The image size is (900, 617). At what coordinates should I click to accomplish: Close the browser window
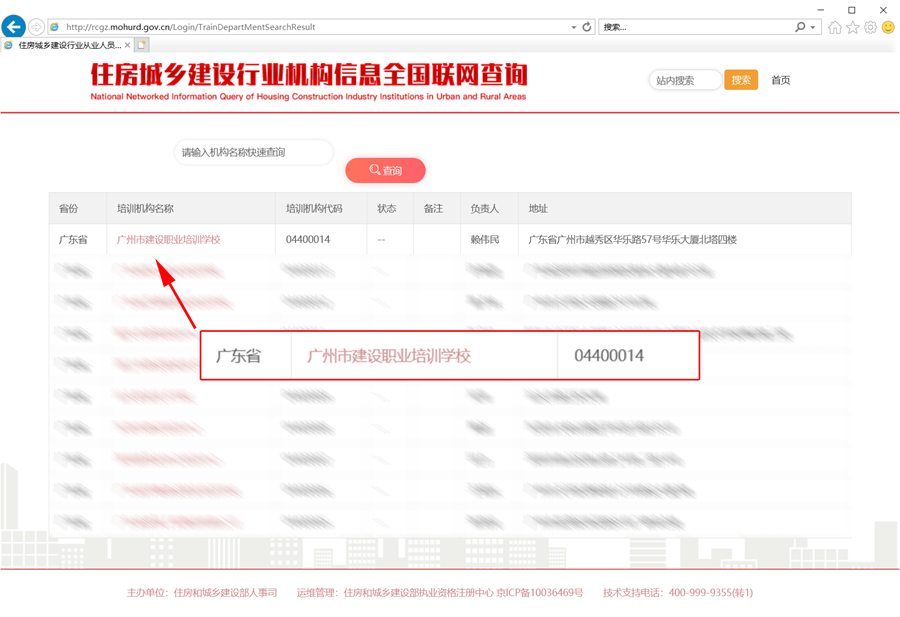883,10
